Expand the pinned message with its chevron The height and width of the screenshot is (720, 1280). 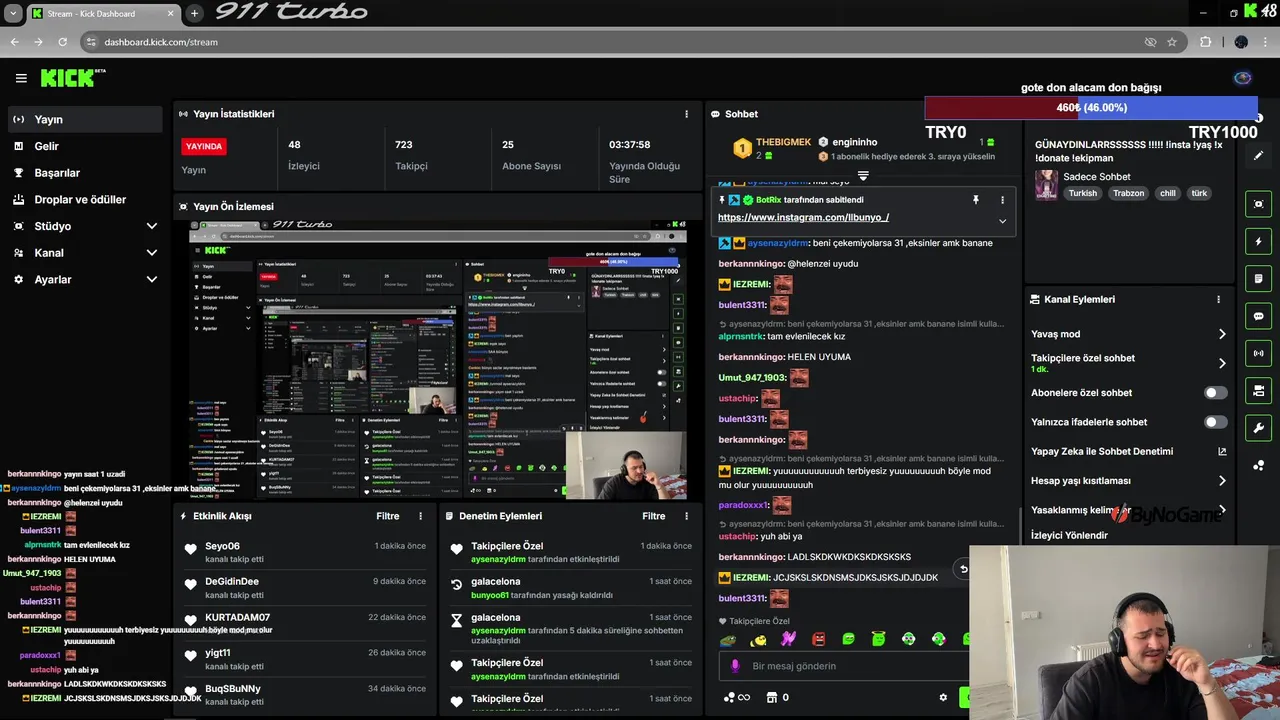[x=1002, y=221]
